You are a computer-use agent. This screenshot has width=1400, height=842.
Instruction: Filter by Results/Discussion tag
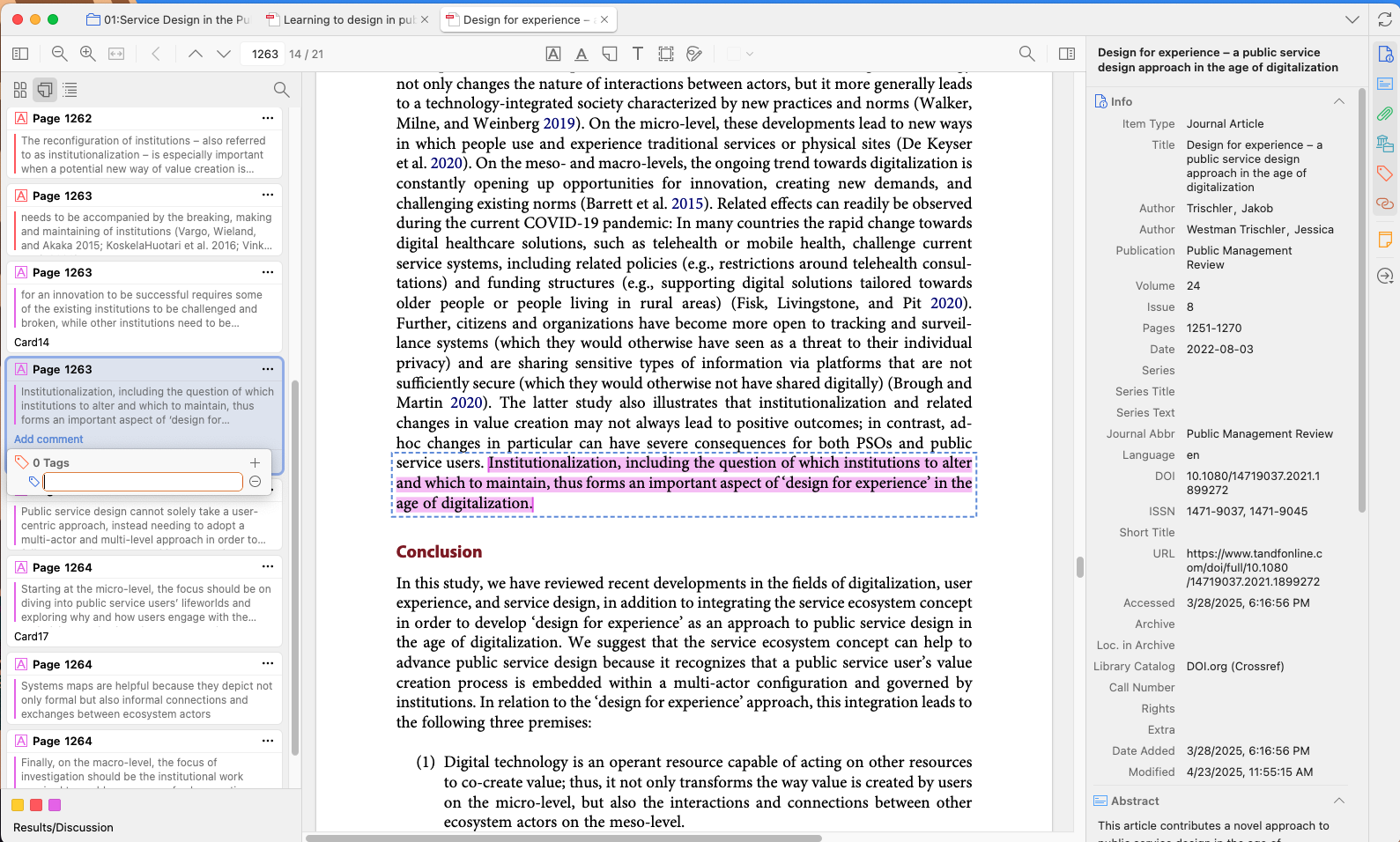click(x=63, y=827)
